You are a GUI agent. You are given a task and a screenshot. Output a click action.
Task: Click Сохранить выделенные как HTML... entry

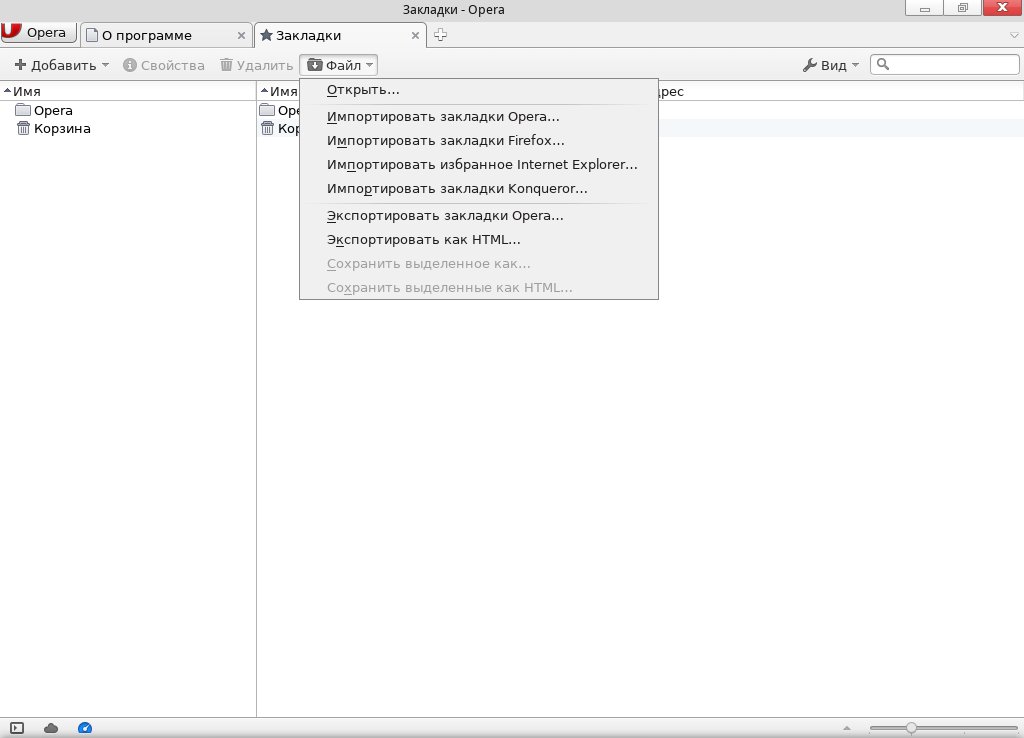click(479, 287)
